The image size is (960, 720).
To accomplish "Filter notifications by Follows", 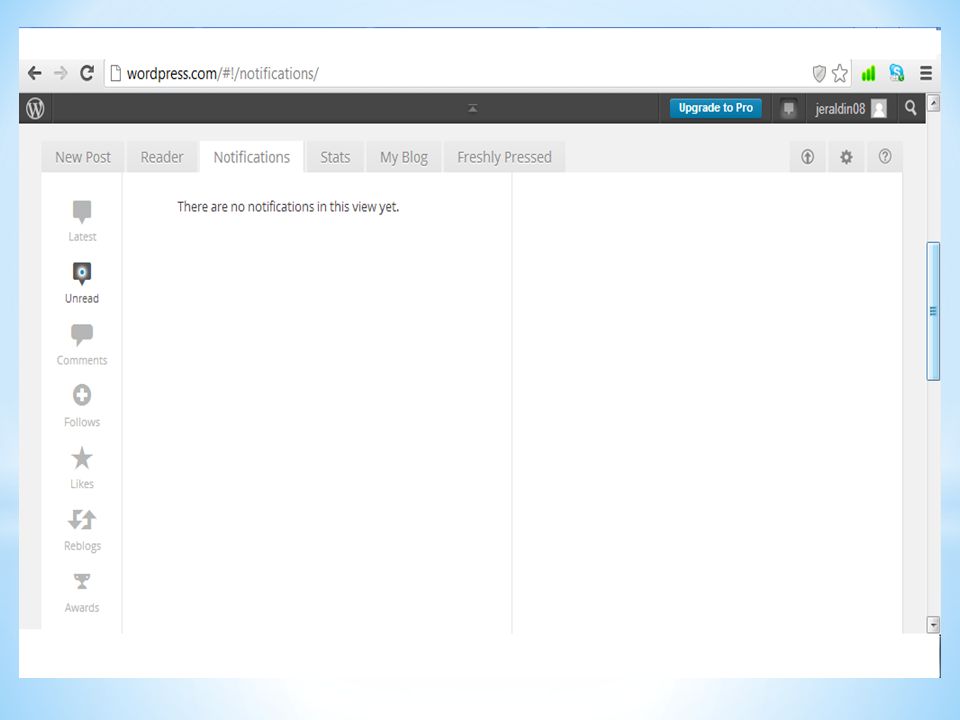I will click(x=82, y=407).
